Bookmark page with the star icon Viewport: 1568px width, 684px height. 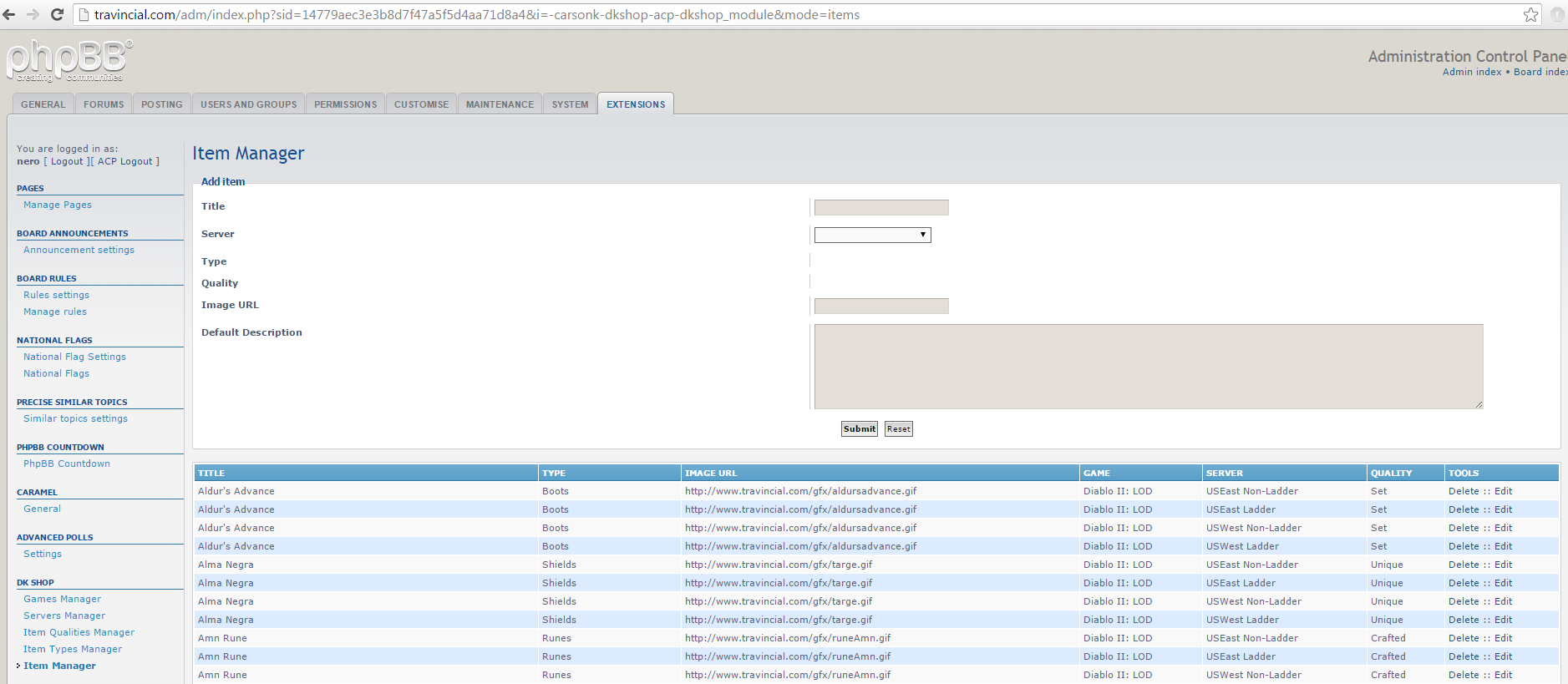coord(1530,14)
